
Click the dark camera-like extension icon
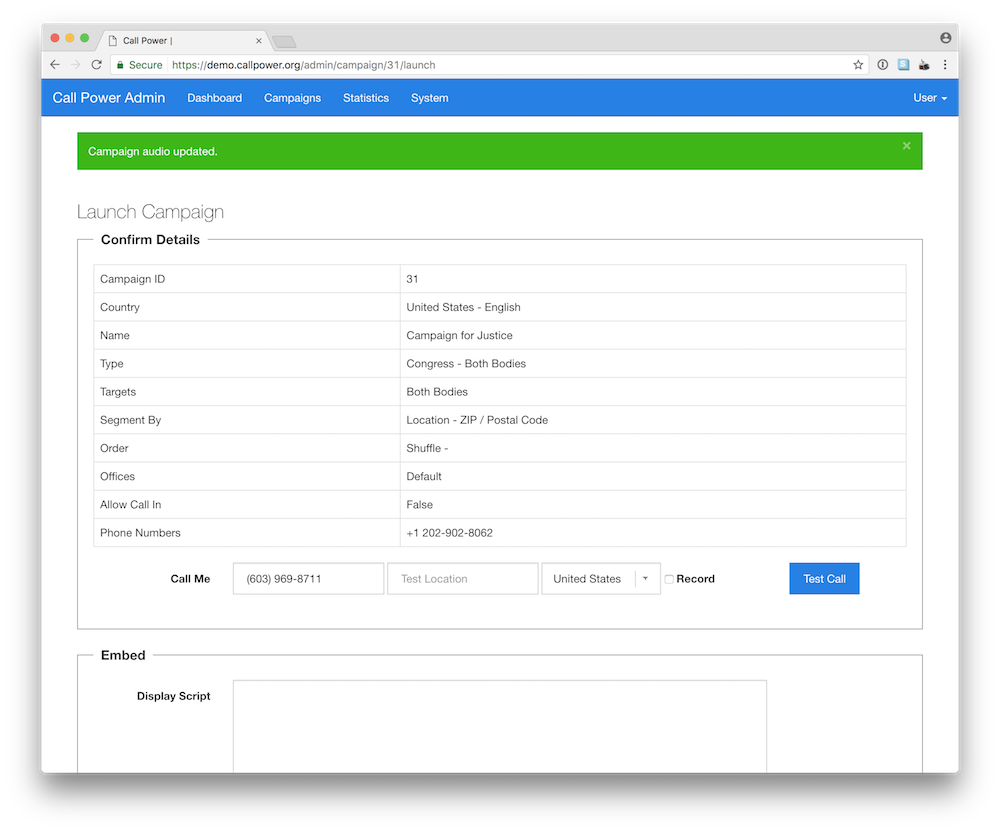tap(924, 65)
